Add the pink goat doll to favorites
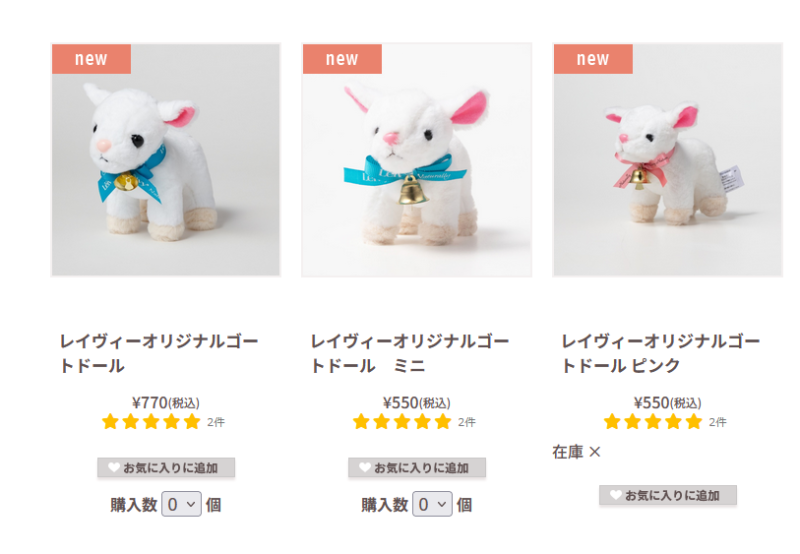The height and width of the screenshot is (554, 800). pos(668,495)
